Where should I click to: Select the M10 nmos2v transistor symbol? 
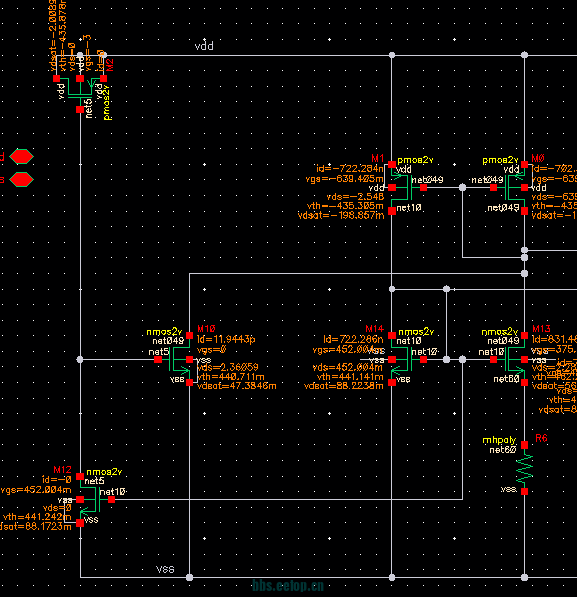pyautogui.click(x=175, y=359)
